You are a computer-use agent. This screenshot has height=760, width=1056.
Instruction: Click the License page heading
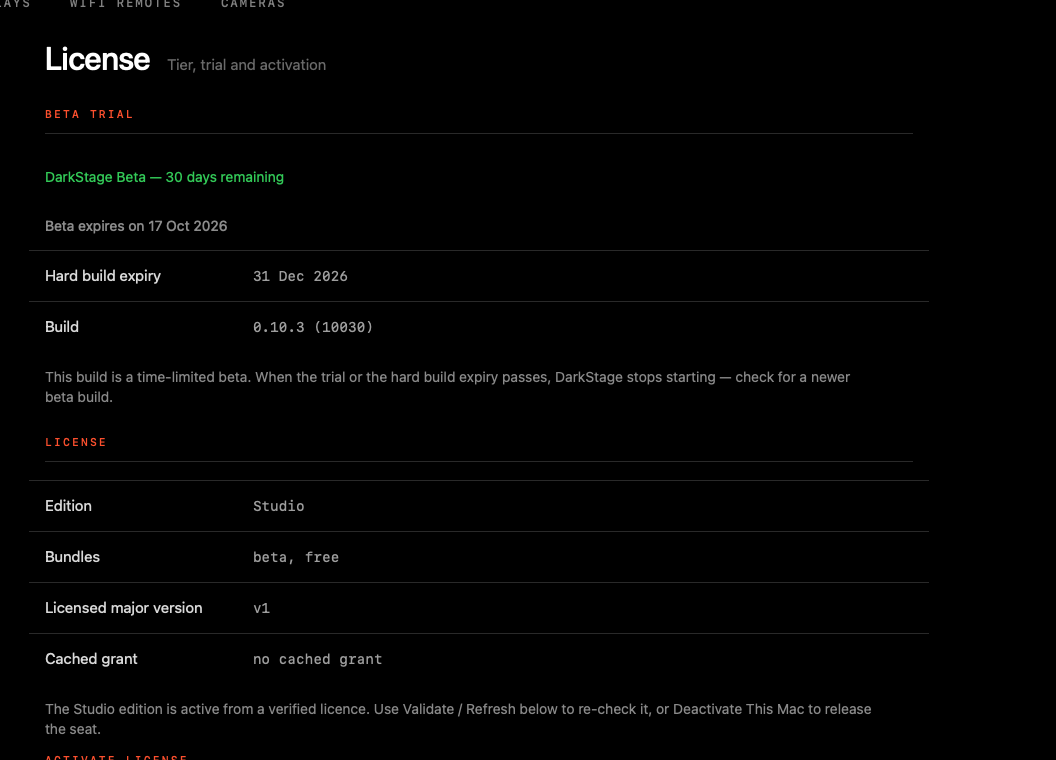(x=98, y=59)
